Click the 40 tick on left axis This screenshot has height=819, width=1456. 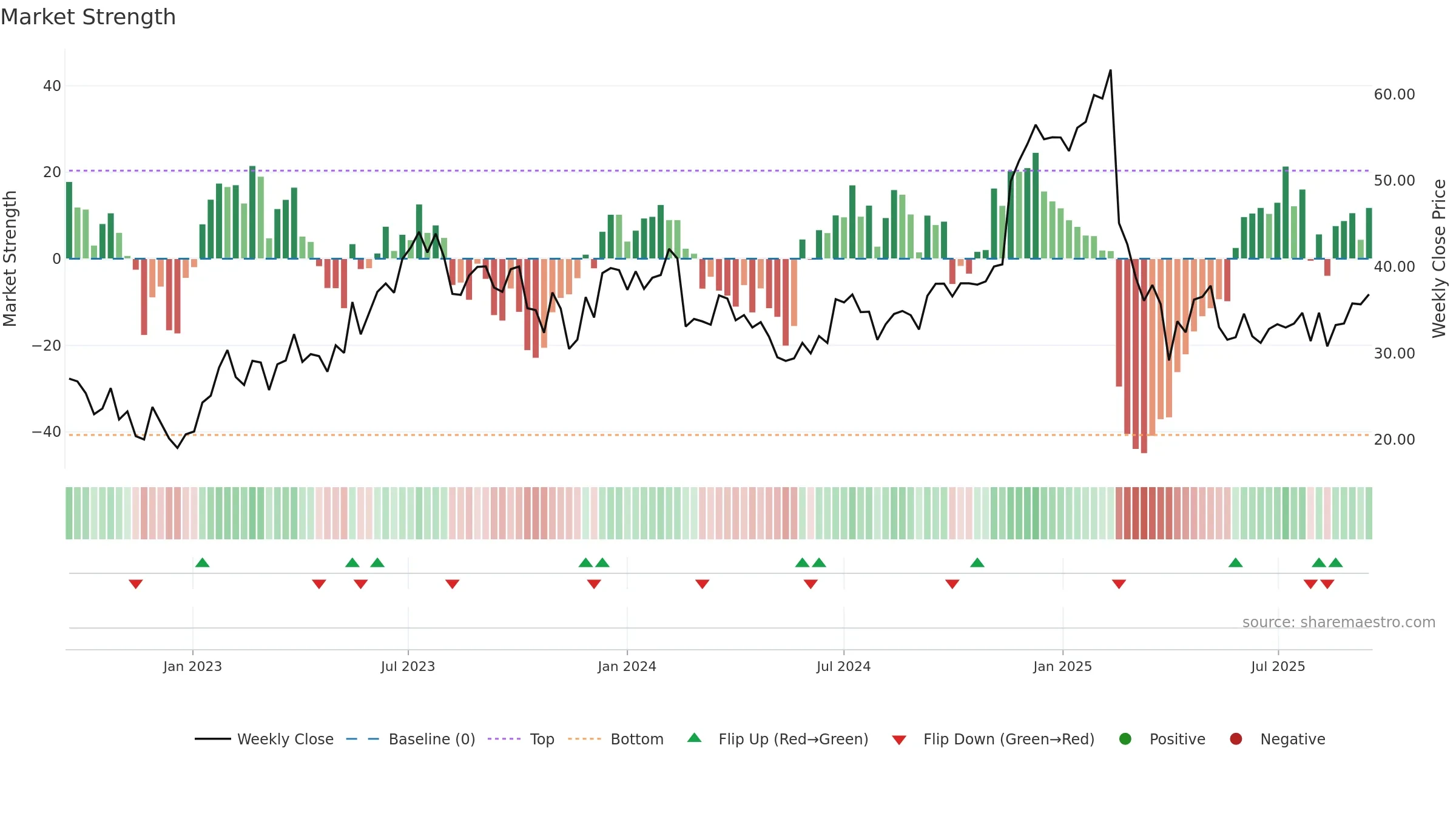pyautogui.click(x=52, y=86)
